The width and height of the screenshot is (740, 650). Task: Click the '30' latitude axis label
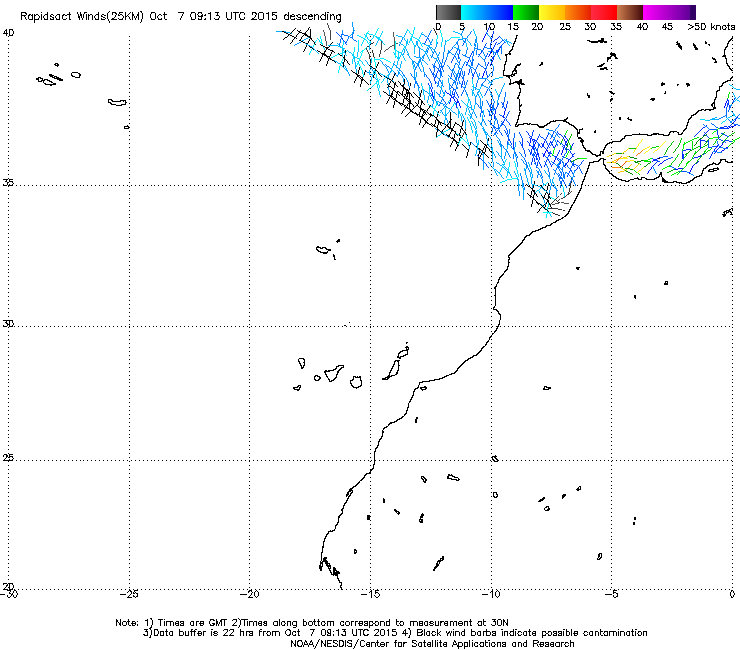point(8,324)
